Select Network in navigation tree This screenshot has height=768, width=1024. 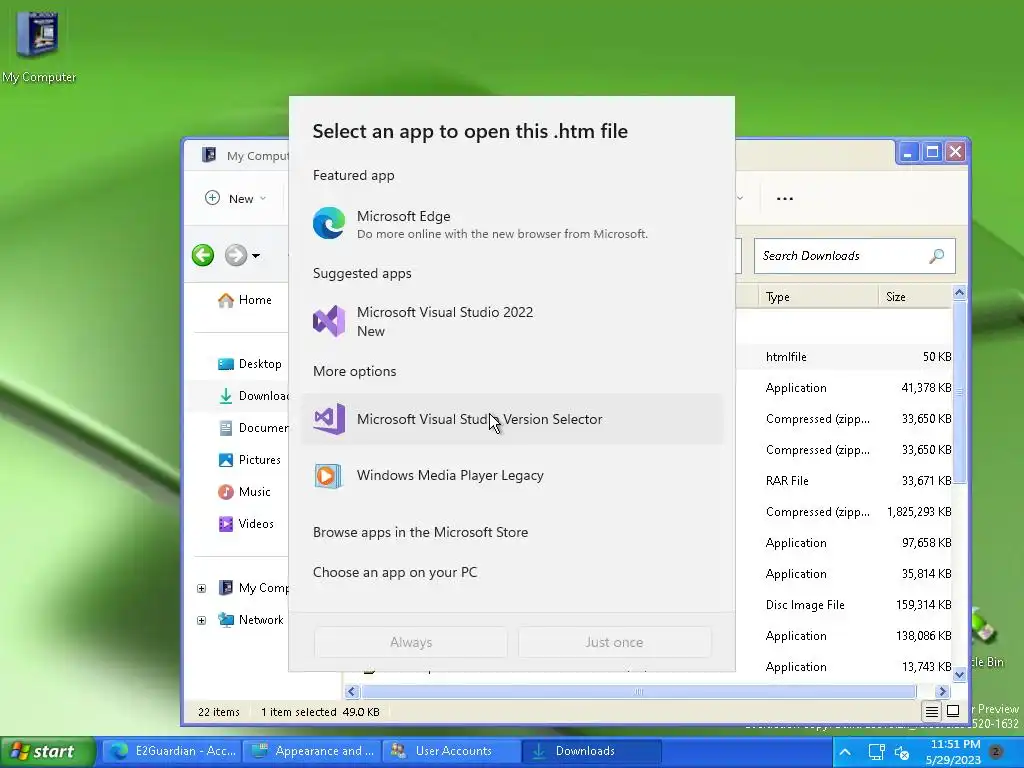(x=251, y=620)
